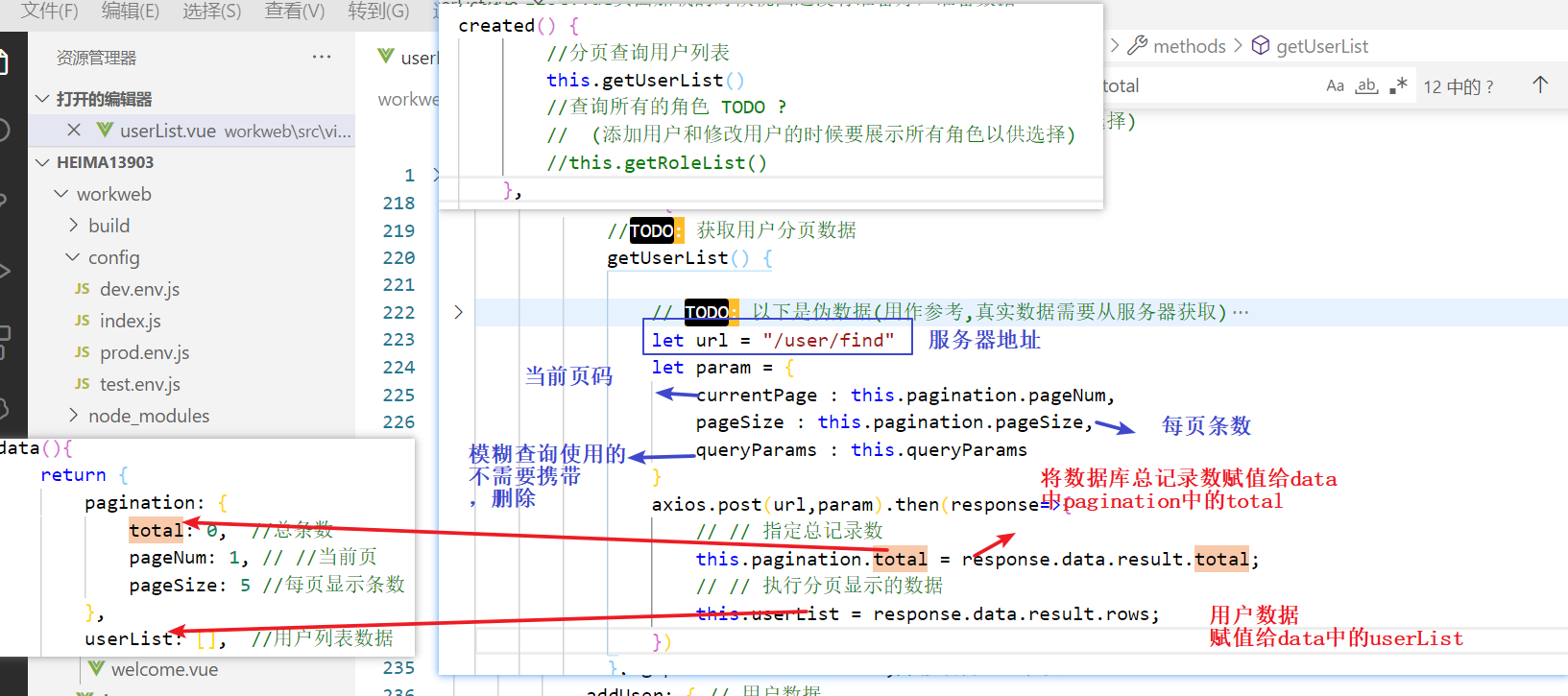This screenshot has width=1568, height=696.
Task: Unfold collapsed code at line 222
Action: [x=458, y=312]
